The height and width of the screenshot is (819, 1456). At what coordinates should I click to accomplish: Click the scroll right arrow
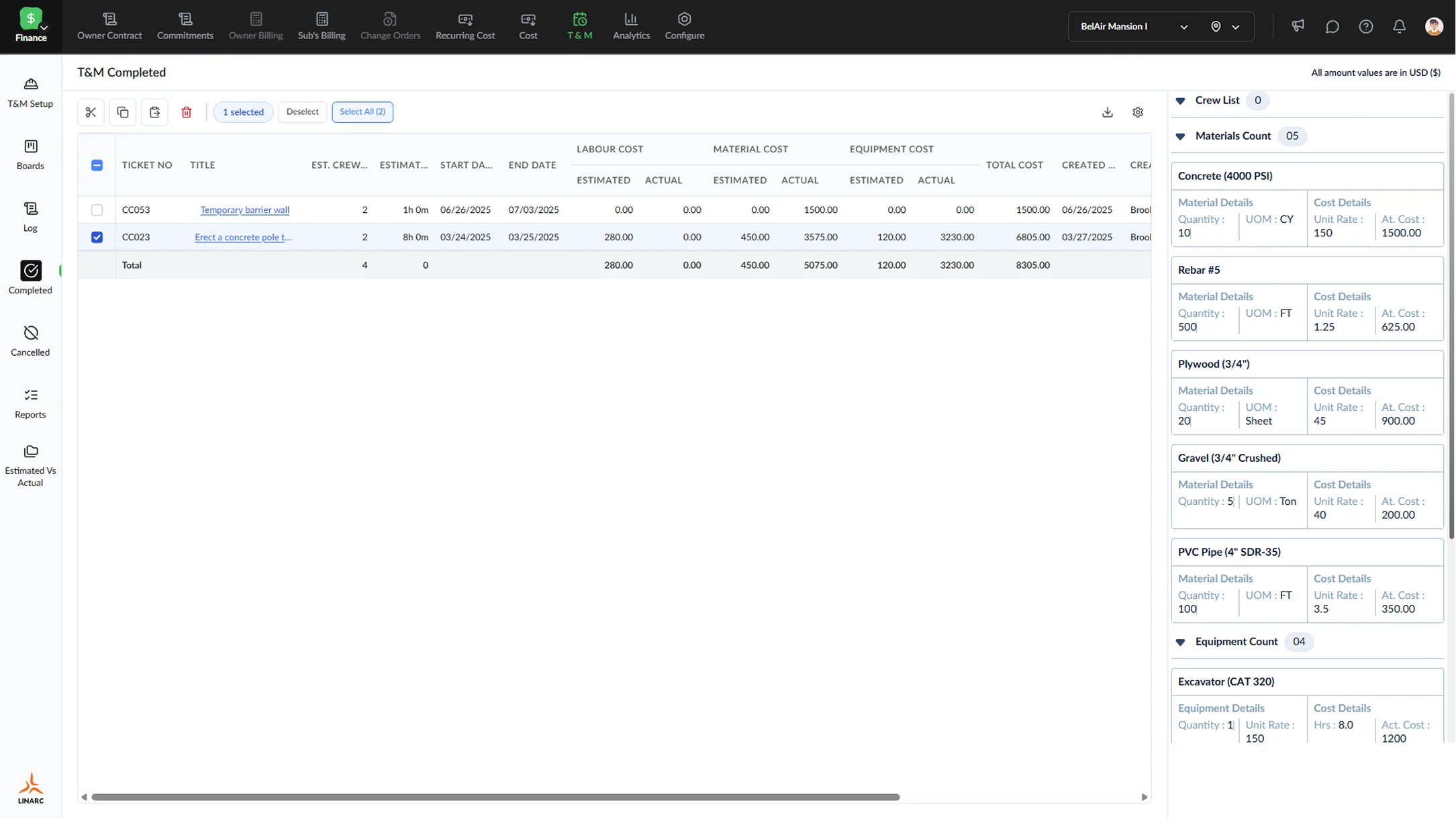tap(1145, 798)
